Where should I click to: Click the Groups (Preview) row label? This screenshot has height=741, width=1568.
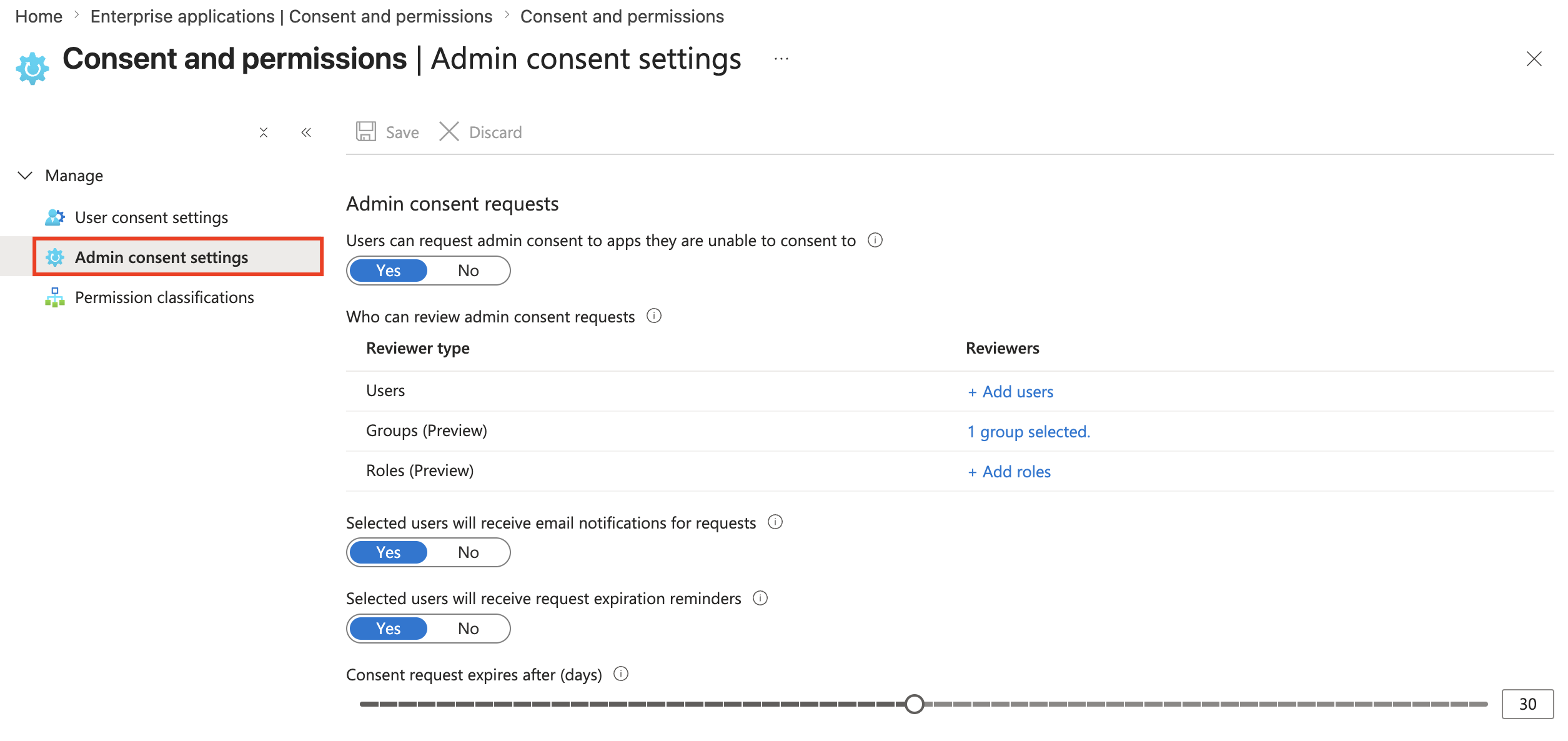pos(427,430)
